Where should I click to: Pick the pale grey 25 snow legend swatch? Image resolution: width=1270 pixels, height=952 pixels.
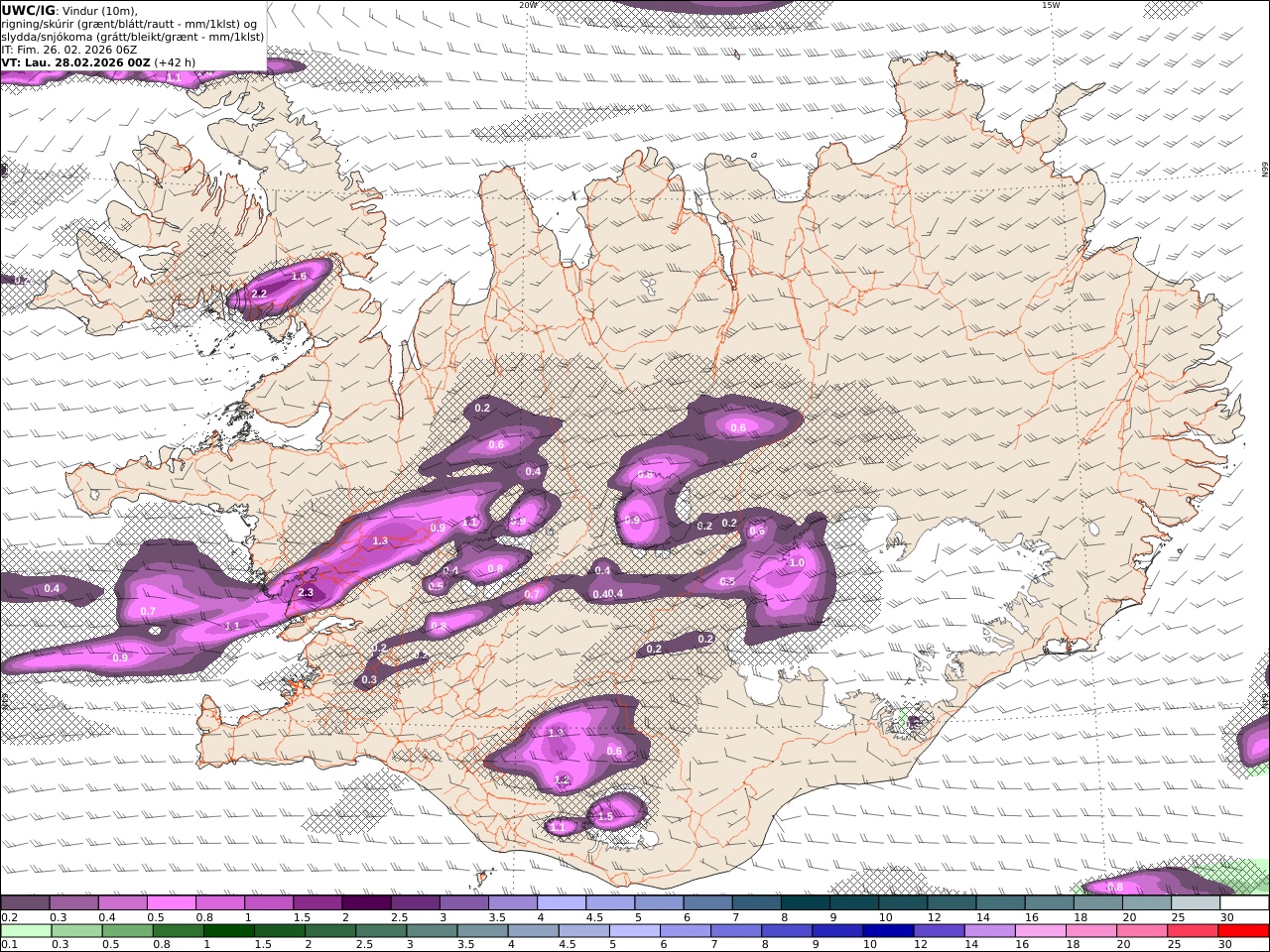coord(1196,903)
